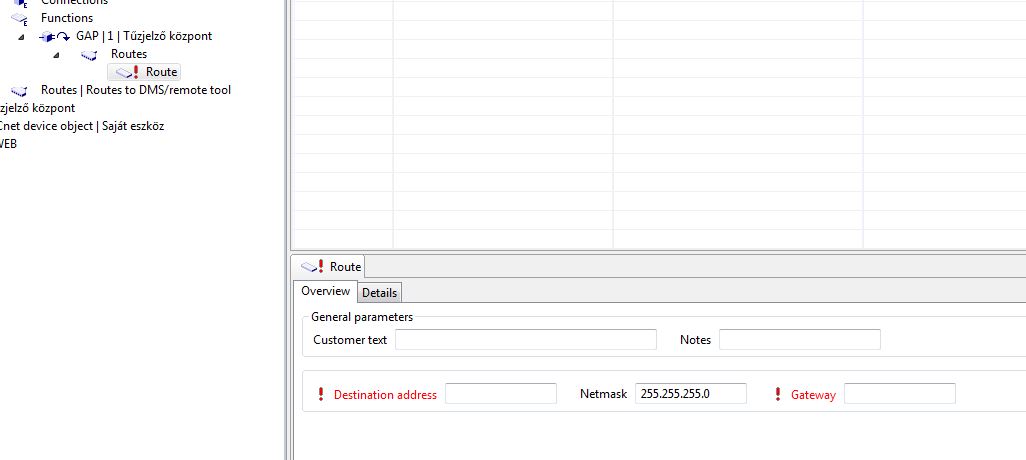Click the GAP Tűzjelző központ device icon
Image resolution: width=1026 pixels, height=460 pixels.
click(54, 36)
